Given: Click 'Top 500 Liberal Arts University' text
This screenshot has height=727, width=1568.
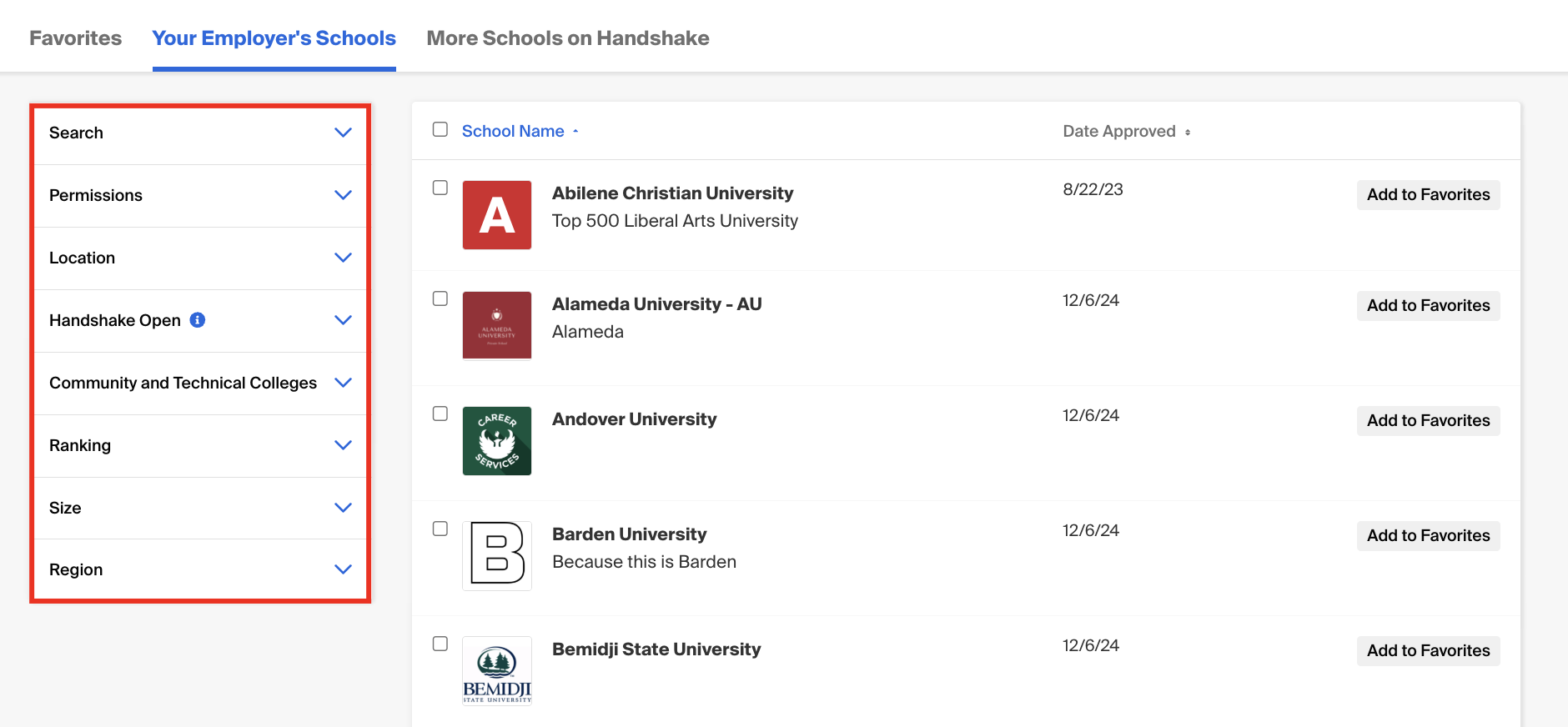Looking at the screenshot, I should pyautogui.click(x=675, y=221).
